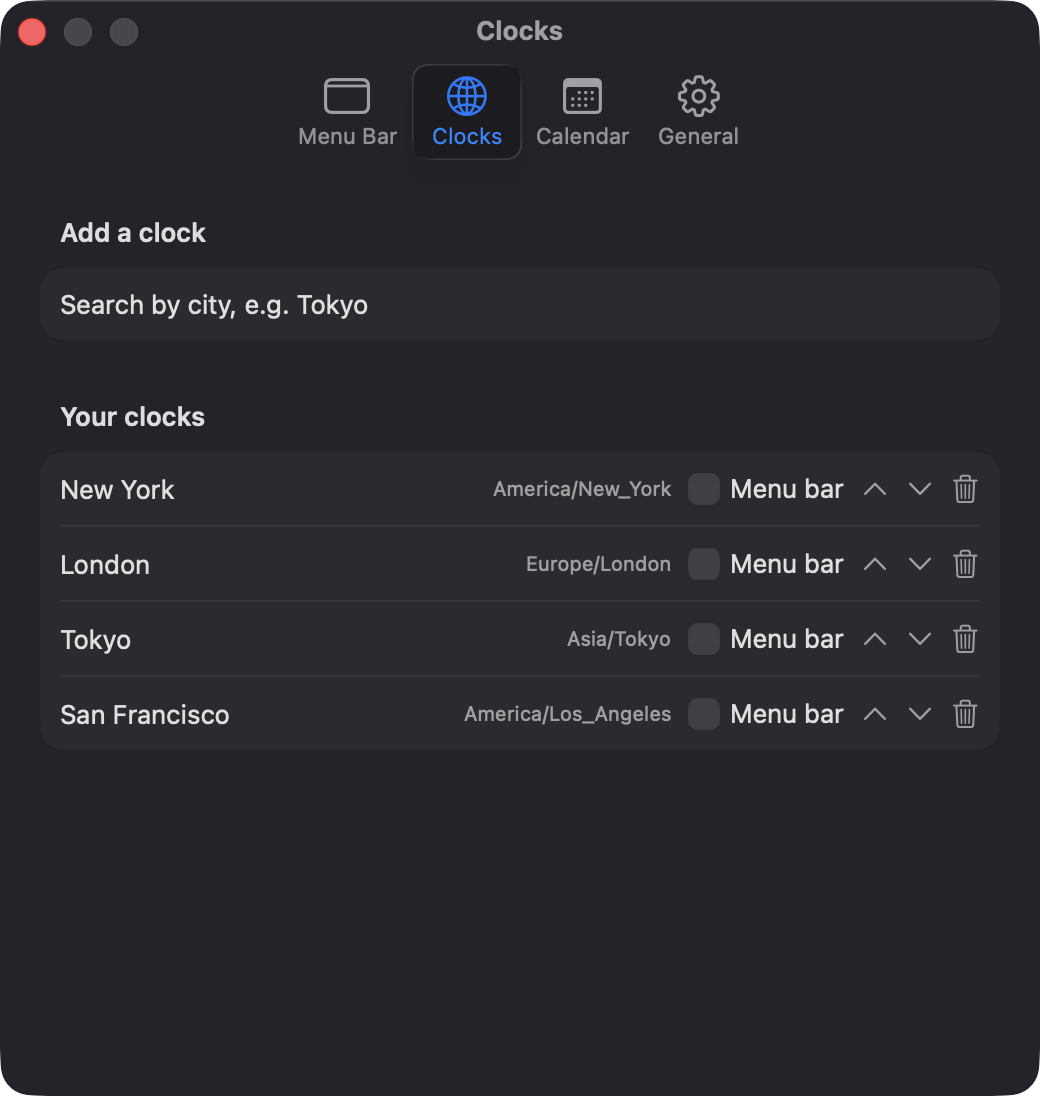Move San Francisco clock up

[875, 714]
